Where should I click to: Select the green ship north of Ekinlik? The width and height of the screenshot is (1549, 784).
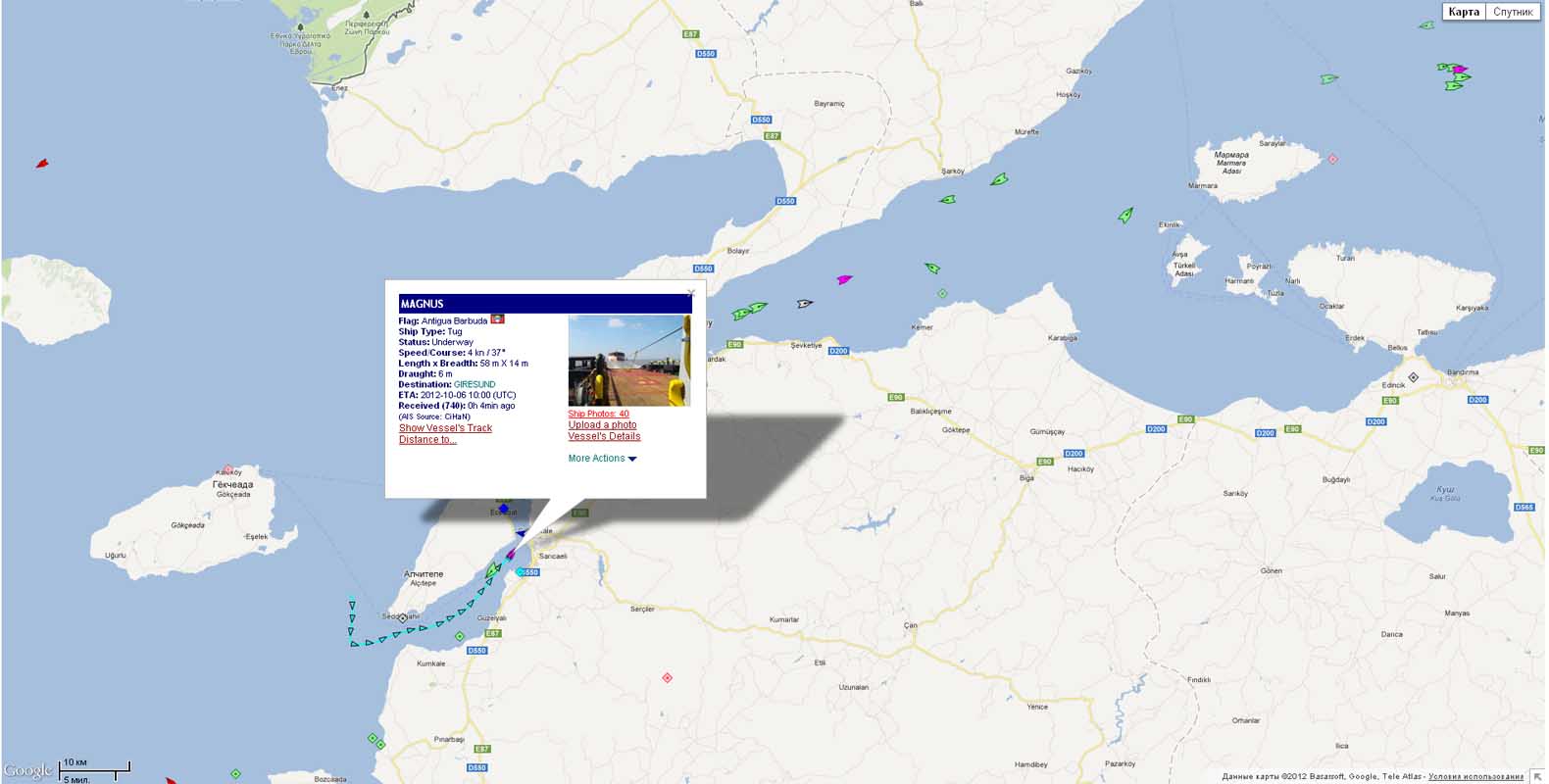tap(1126, 215)
